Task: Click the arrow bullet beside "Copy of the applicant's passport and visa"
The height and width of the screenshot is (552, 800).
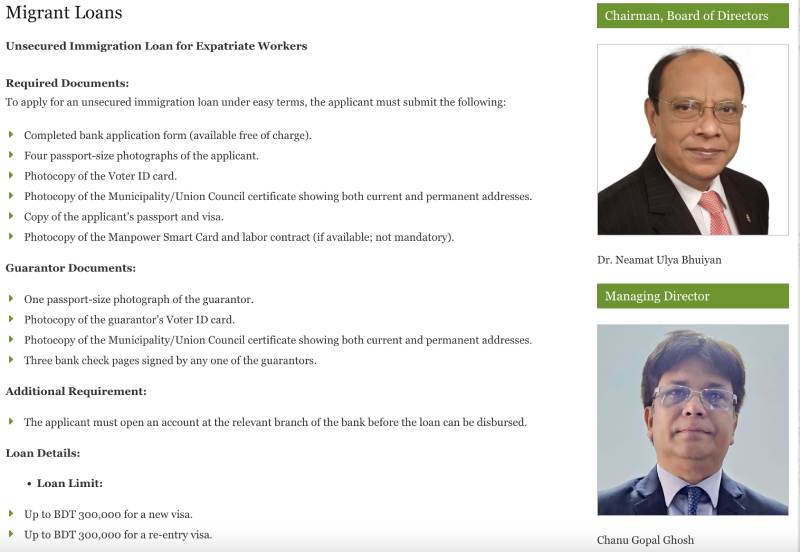Action: click(11, 216)
